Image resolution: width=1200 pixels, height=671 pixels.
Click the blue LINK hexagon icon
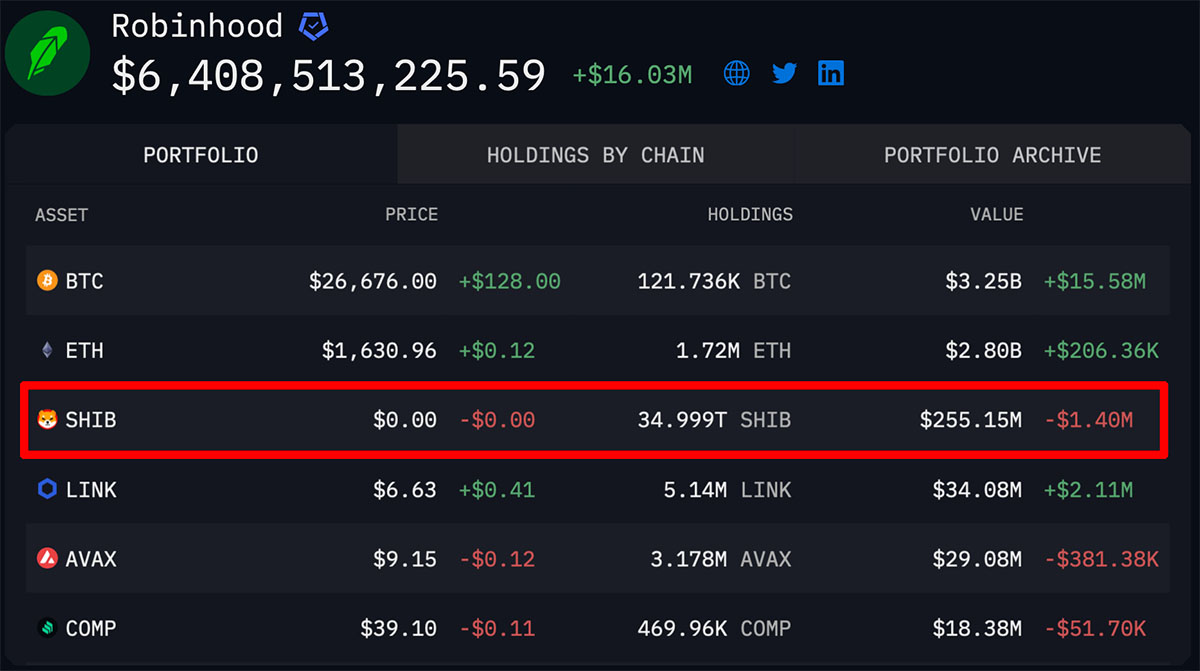pos(47,489)
